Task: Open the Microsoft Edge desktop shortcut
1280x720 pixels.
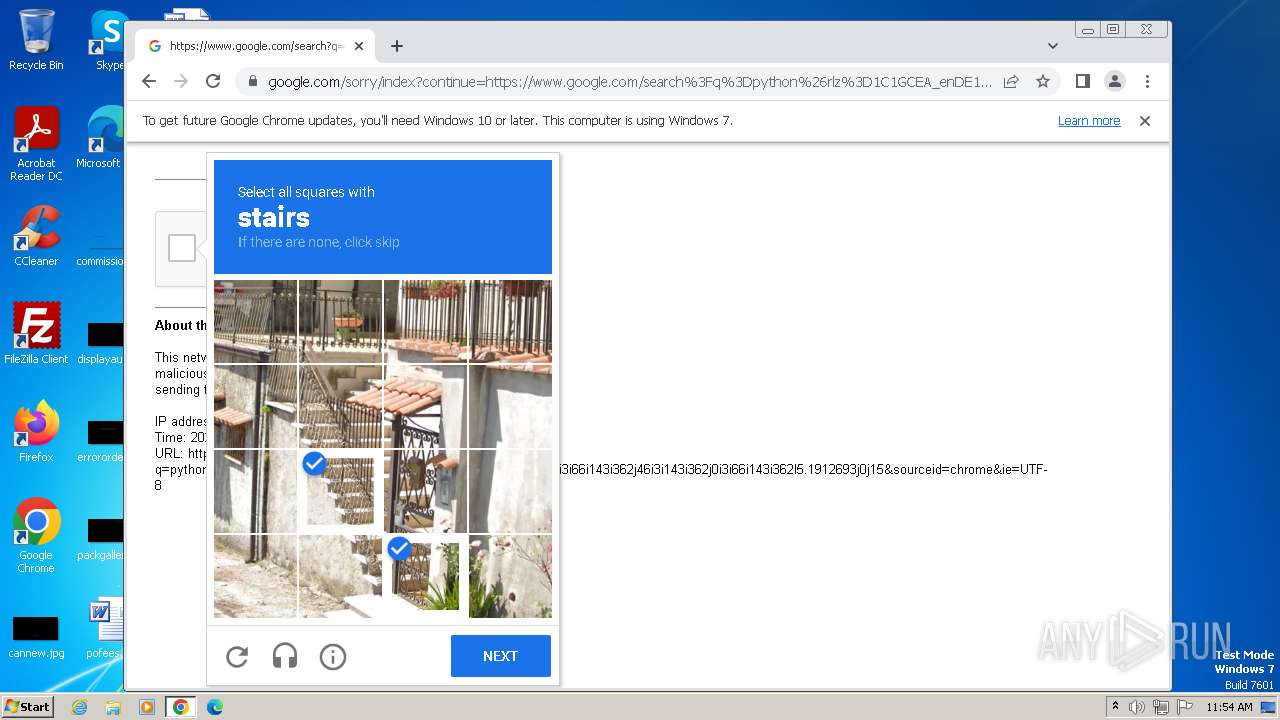Action: 100,138
